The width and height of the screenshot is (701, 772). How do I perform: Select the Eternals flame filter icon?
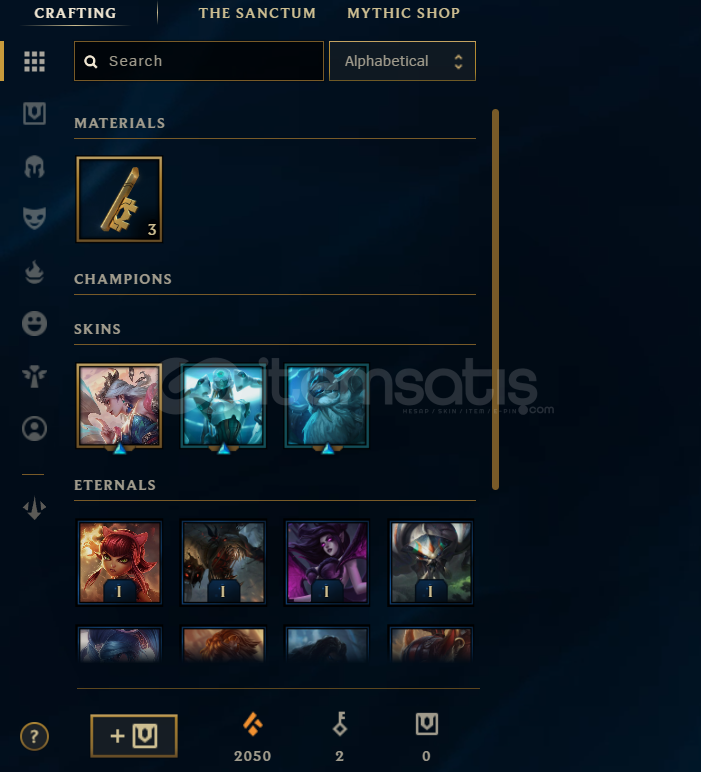click(34, 272)
